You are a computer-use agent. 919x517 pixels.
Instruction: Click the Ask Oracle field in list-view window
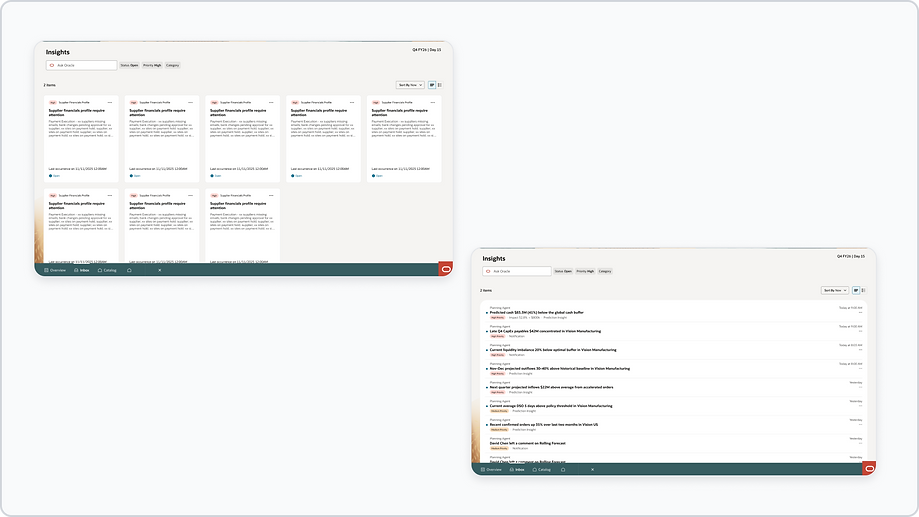click(517, 271)
